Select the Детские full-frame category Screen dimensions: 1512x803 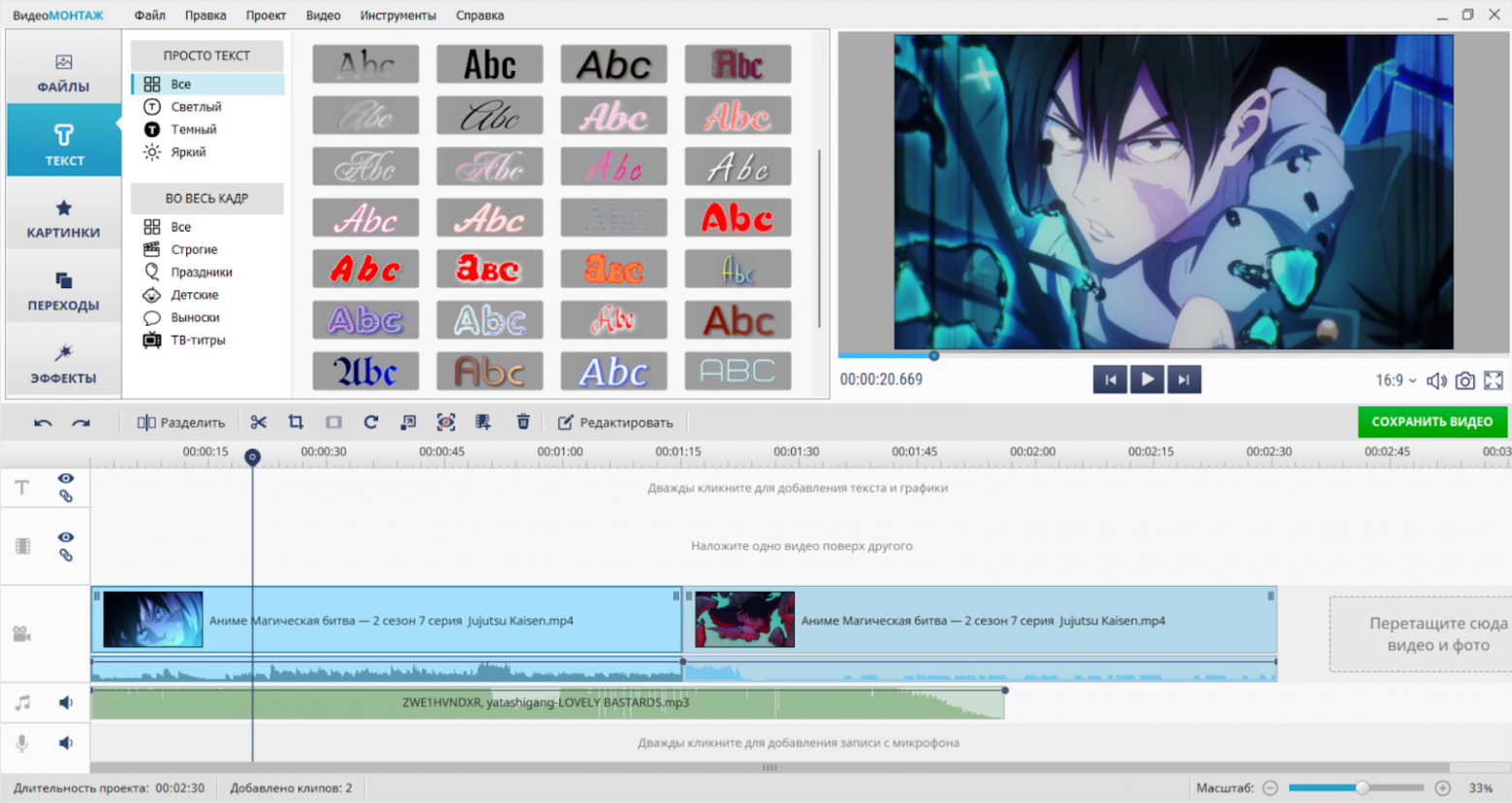(195, 295)
